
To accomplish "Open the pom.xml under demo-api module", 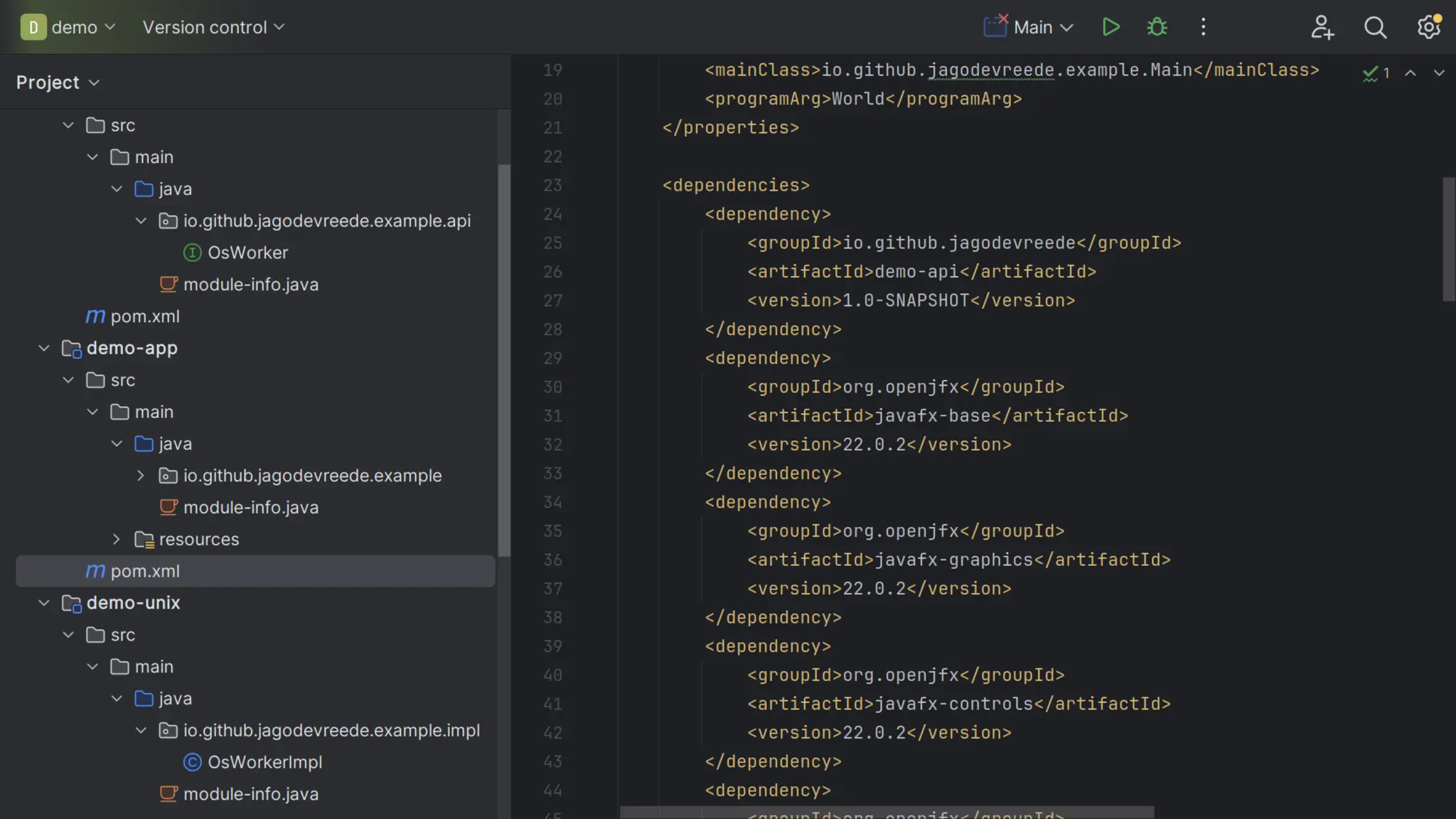I will [144, 316].
